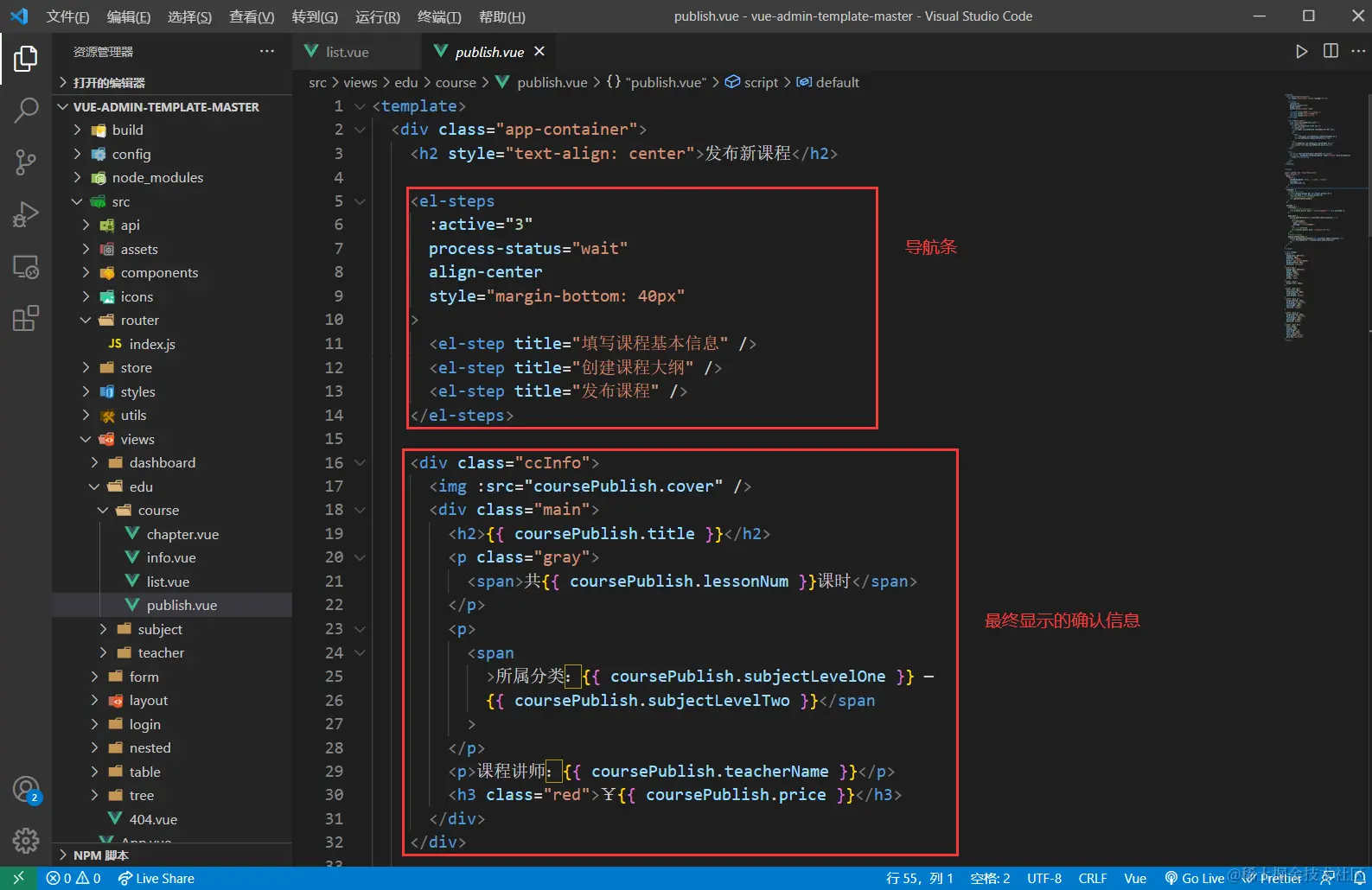Viewport: 1372px width, 890px height.
Task: Open the 选择(S) menu
Action: (x=190, y=16)
